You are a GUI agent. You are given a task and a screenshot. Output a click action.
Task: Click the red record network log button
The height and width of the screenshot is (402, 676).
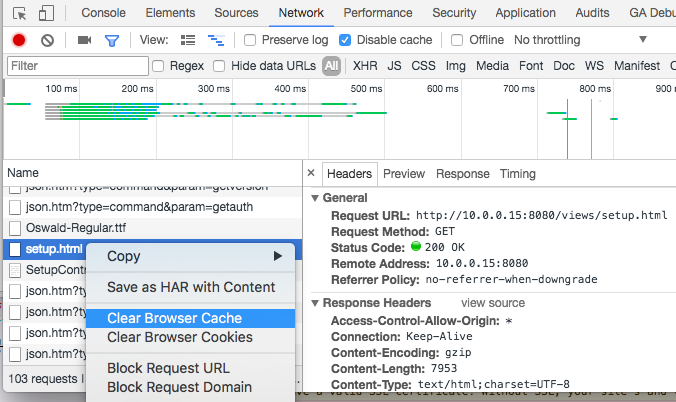[19, 40]
